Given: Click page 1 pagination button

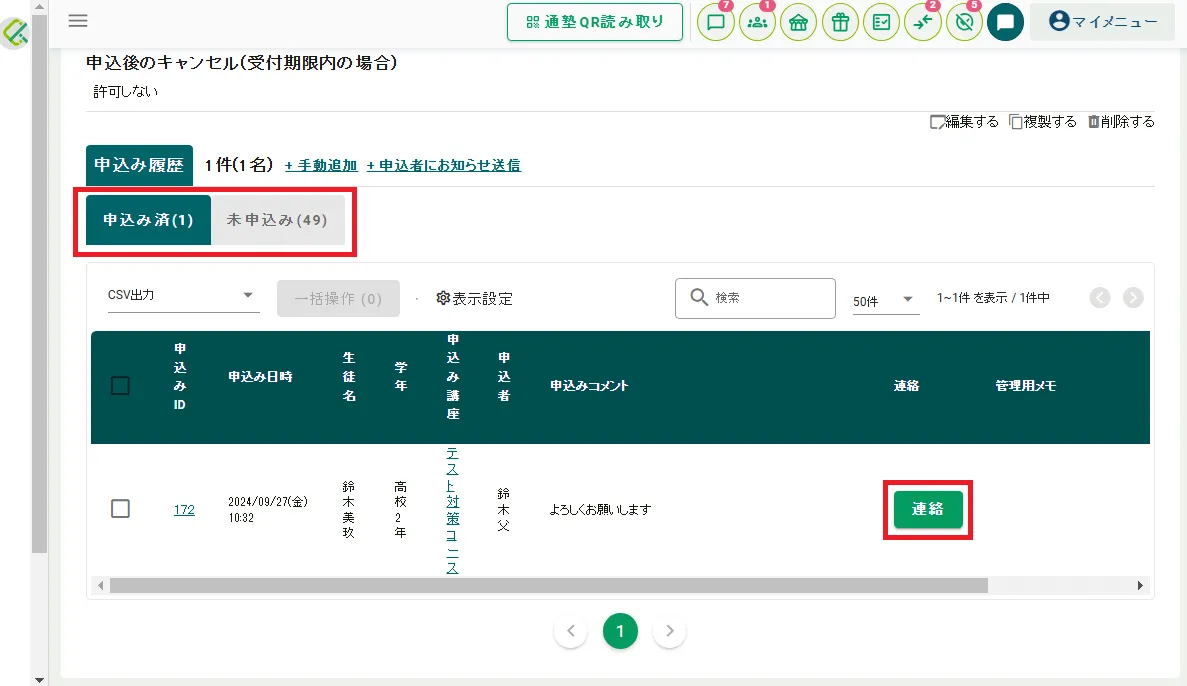Looking at the screenshot, I should (620, 631).
